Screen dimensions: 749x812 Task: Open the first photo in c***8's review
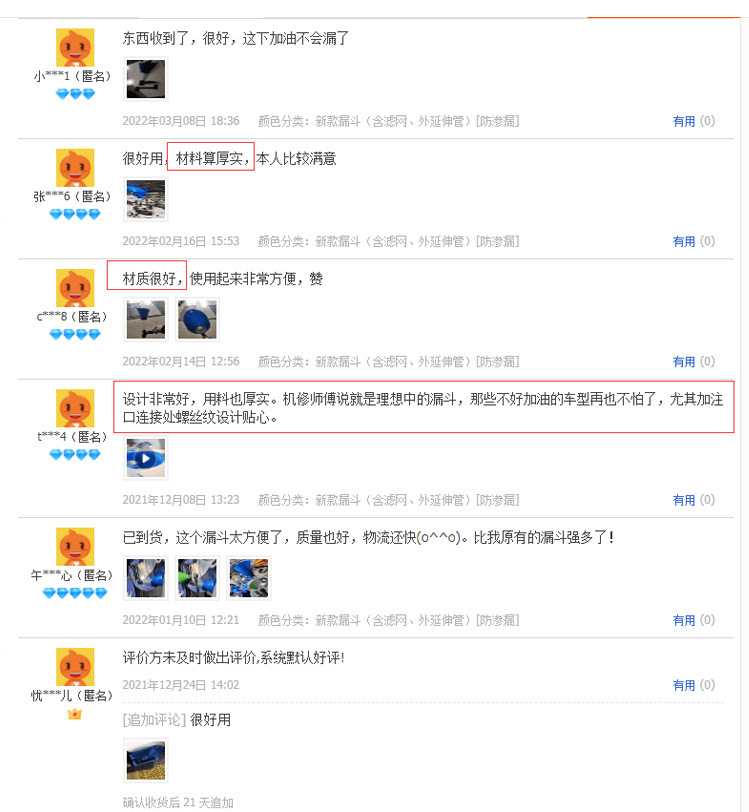146,320
